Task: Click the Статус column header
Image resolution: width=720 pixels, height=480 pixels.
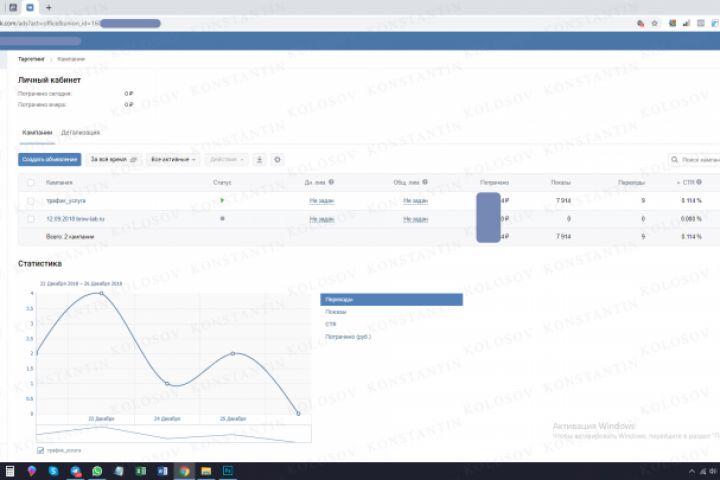Action: pos(222,182)
